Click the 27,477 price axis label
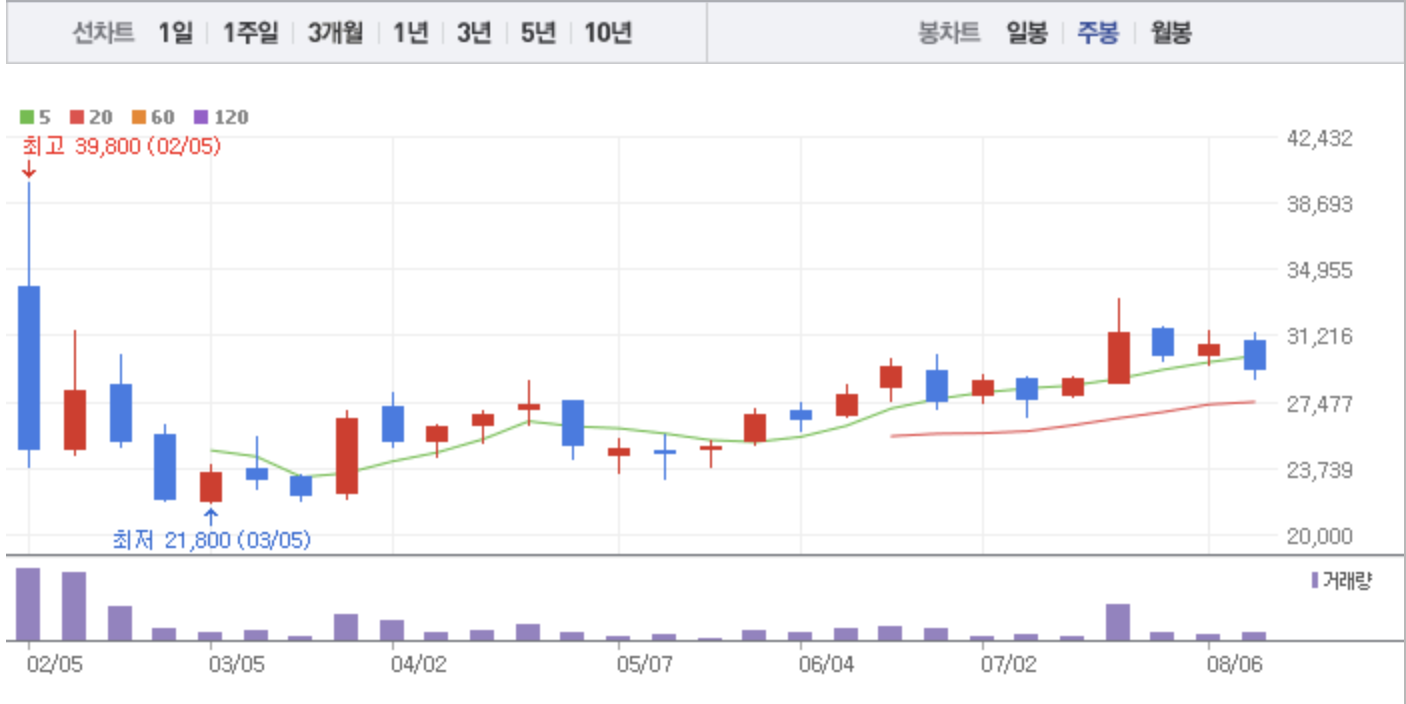The image size is (1406, 704). click(1318, 403)
